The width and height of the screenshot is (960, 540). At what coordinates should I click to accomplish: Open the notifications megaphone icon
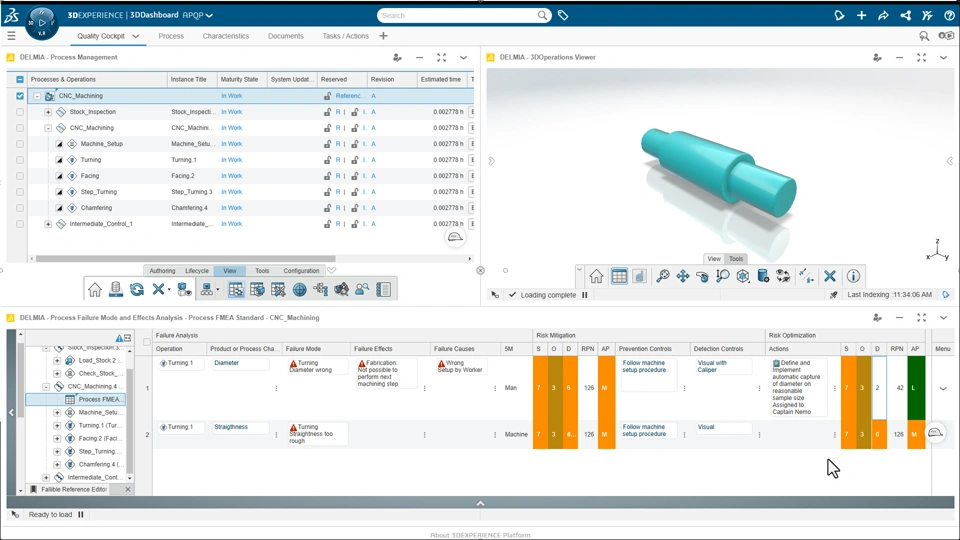pos(839,15)
